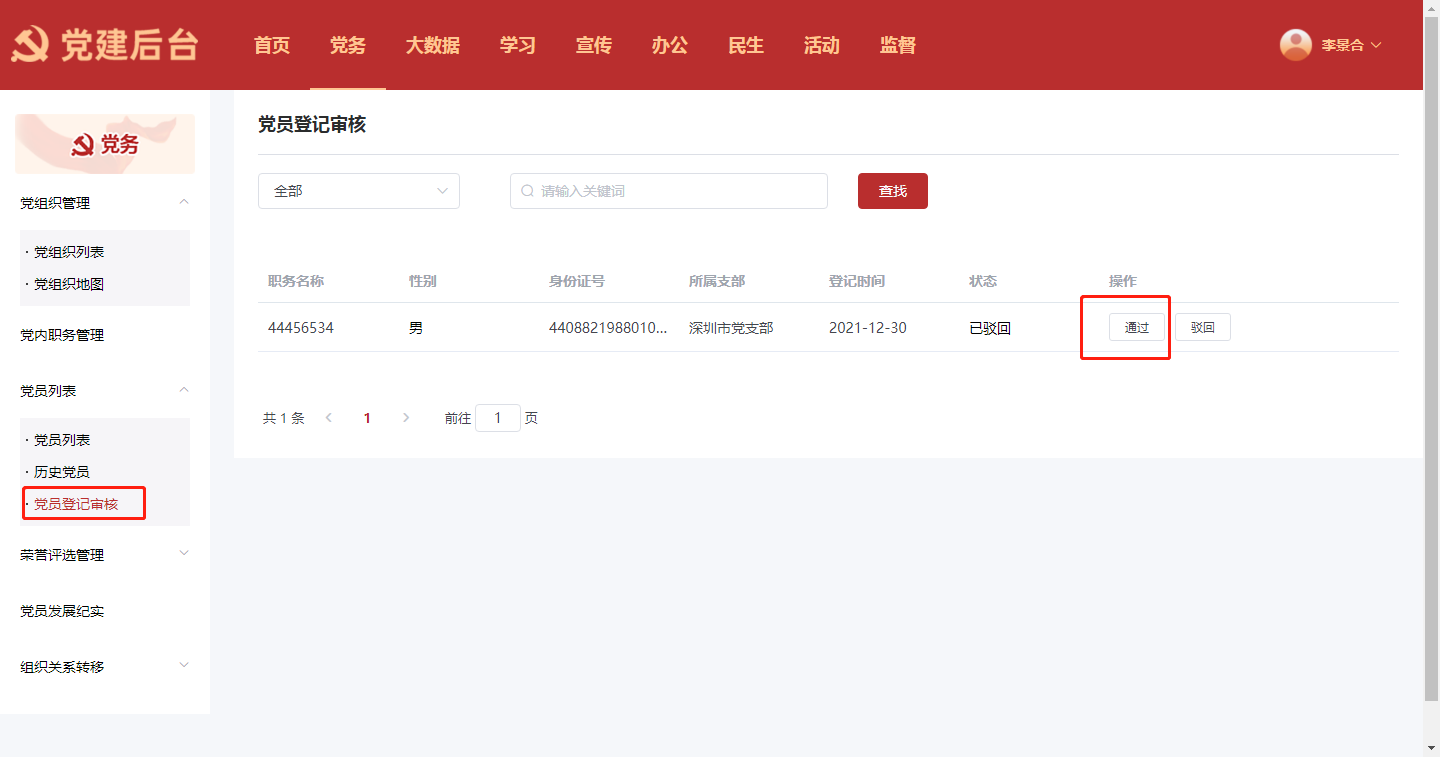The width and height of the screenshot is (1440, 757).
Task: Click the 党务 sidebar banner image
Action: pos(105,144)
